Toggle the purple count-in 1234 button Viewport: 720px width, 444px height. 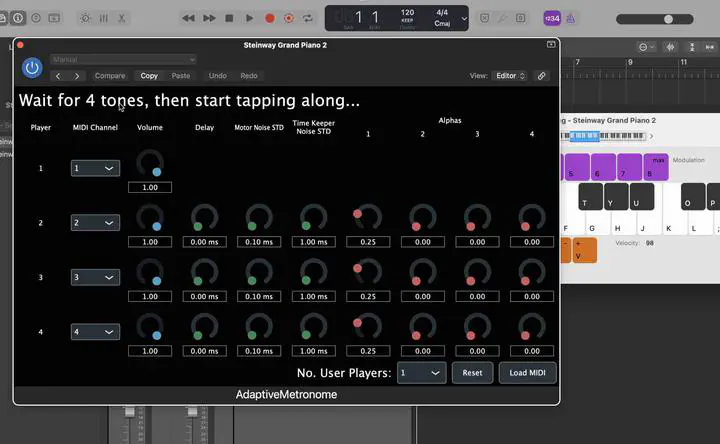[551, 18]
